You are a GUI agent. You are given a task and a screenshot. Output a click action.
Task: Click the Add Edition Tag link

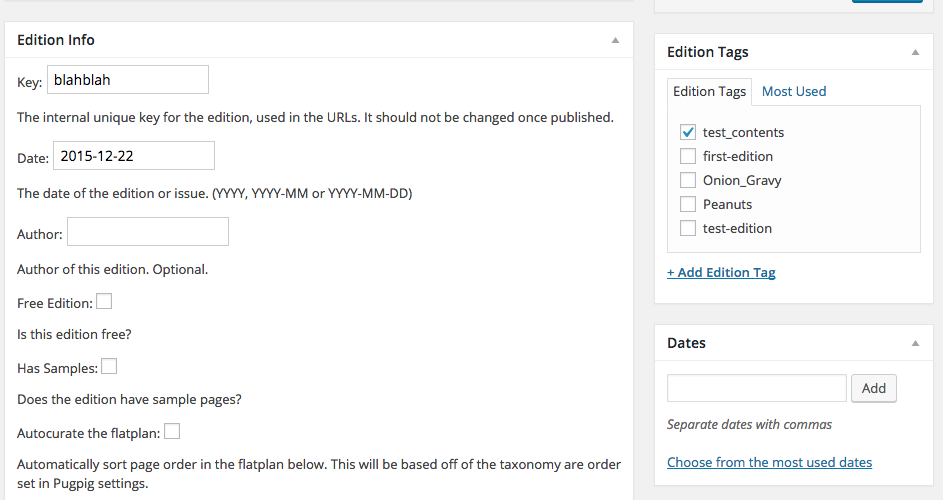tap(721, 273)
